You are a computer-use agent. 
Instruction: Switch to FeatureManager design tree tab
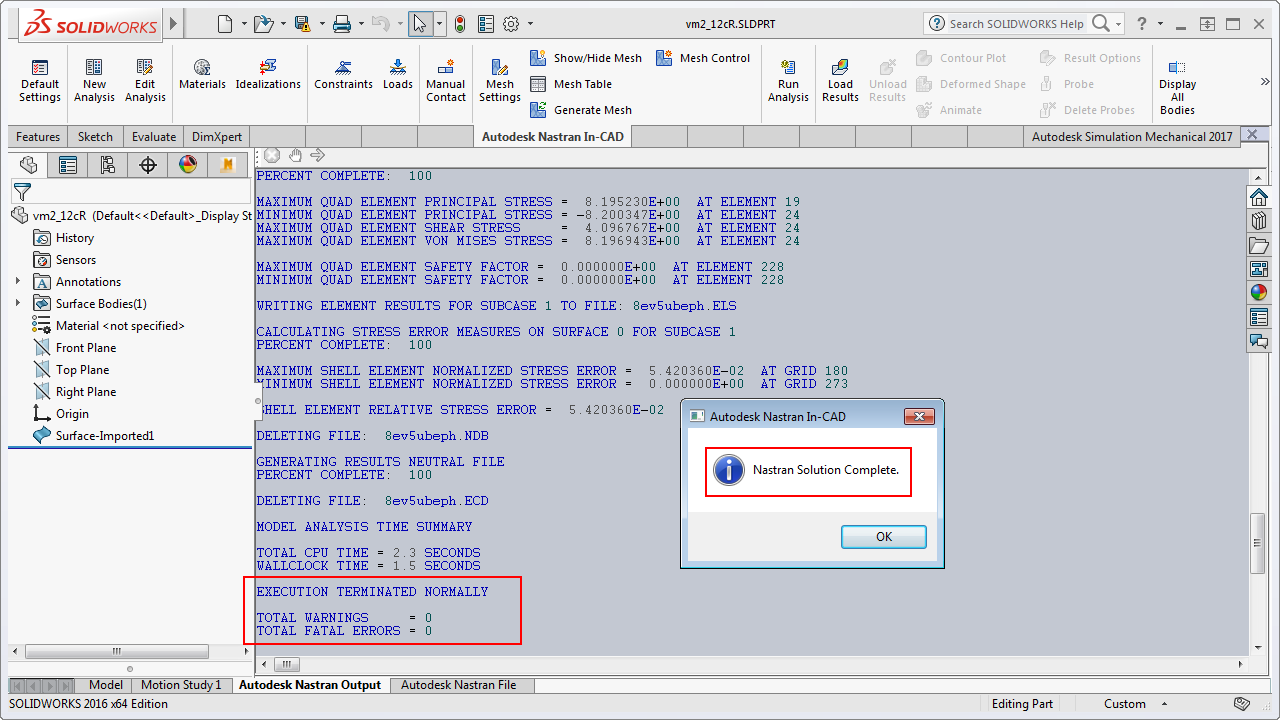point(28,165)
